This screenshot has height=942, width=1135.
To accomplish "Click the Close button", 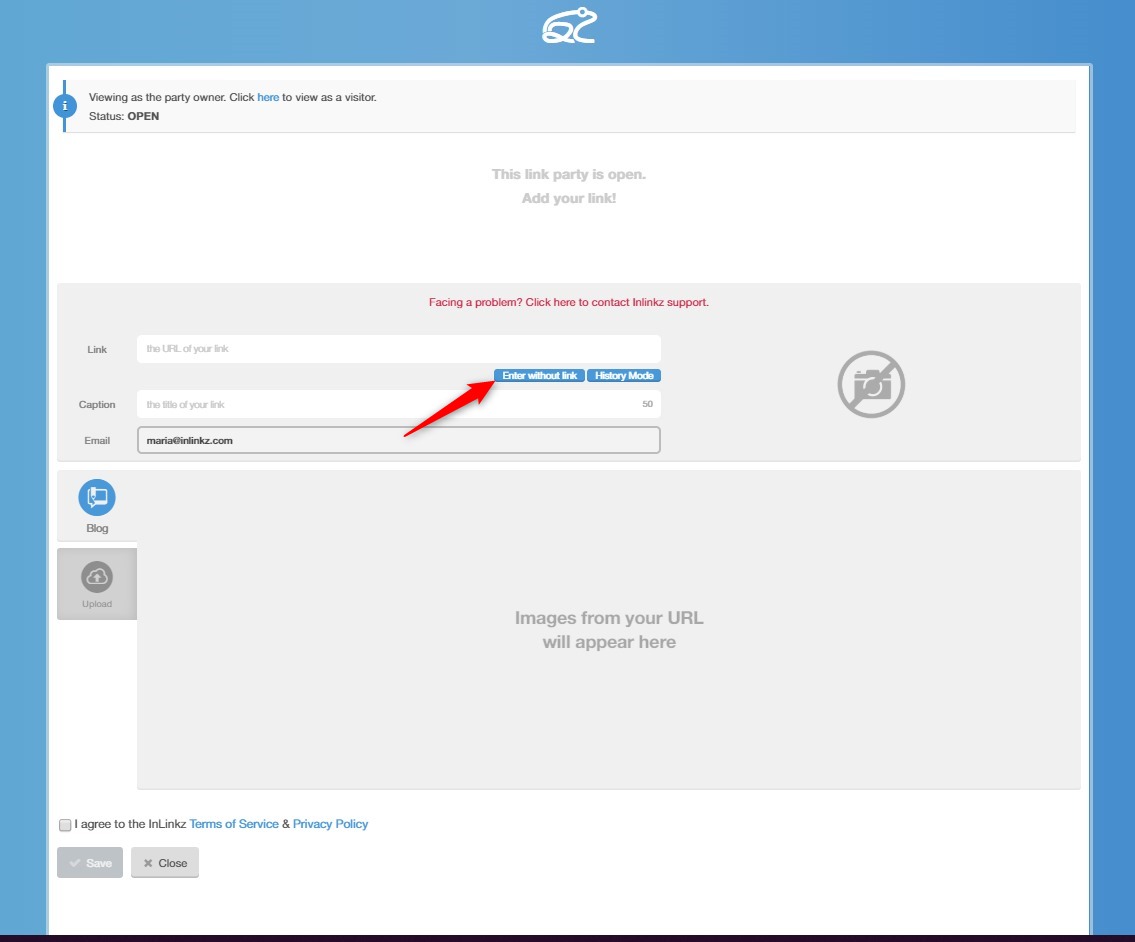I will (x=165, y=862).
